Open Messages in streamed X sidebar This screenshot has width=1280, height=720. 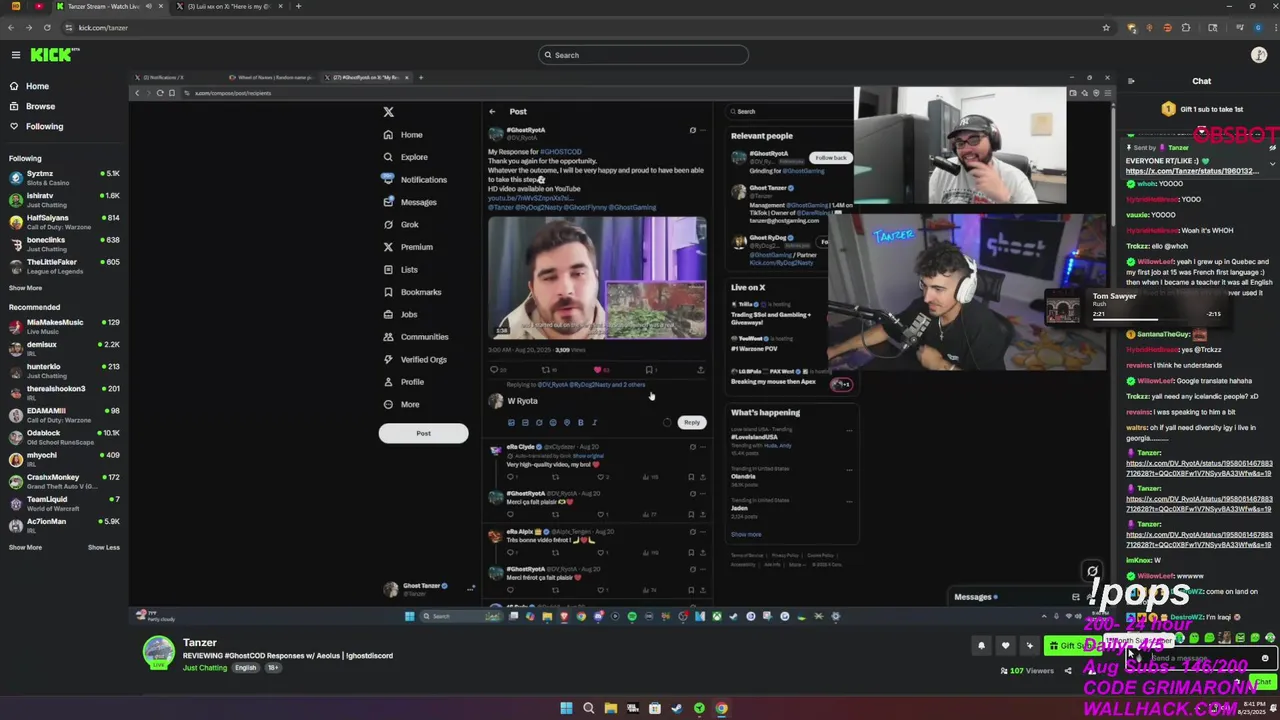click(x=410, y=202)
